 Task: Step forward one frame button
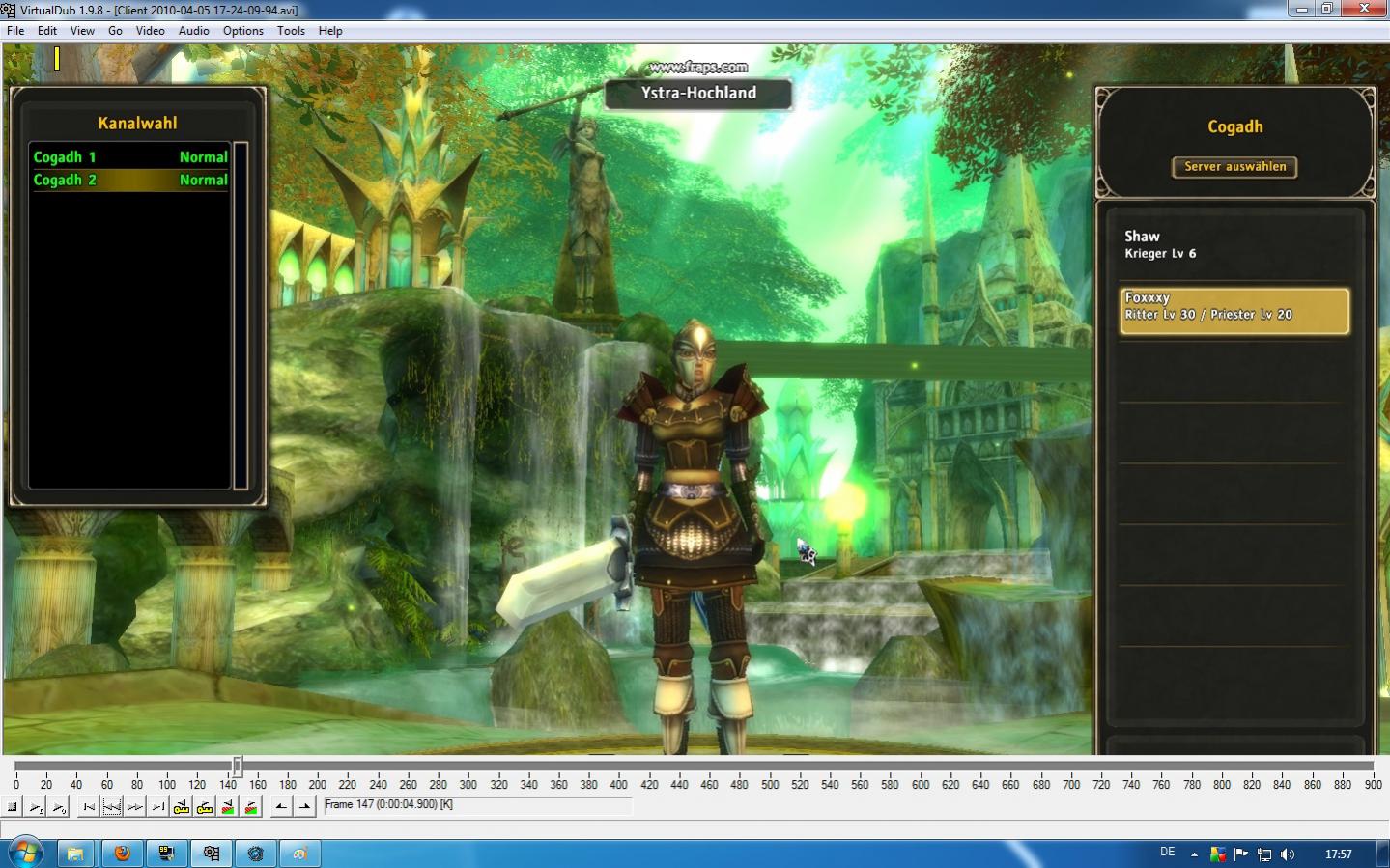point(135,806)
